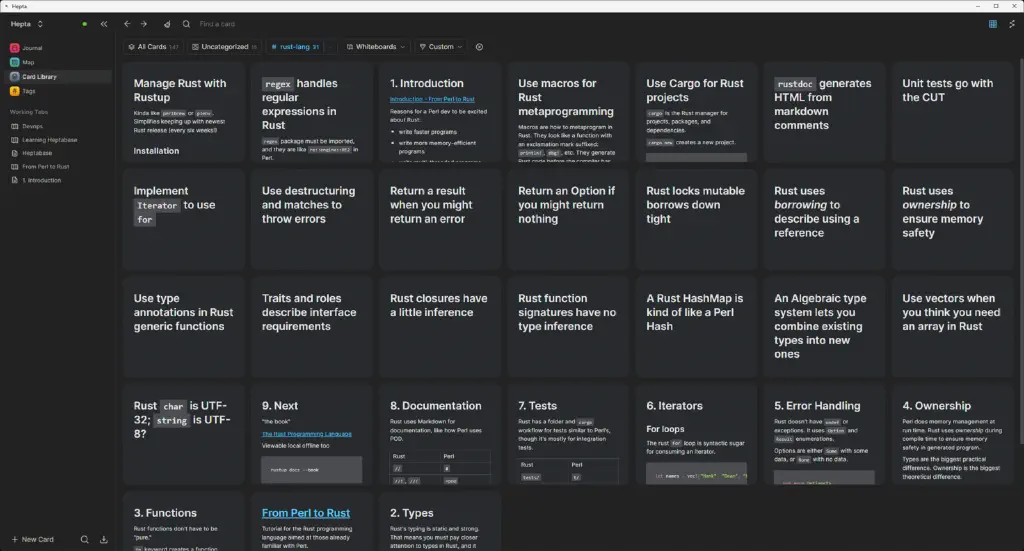Open the Unit tests go with the CUT card
Screen dimensions: 1024x551
tap(952, 112)
